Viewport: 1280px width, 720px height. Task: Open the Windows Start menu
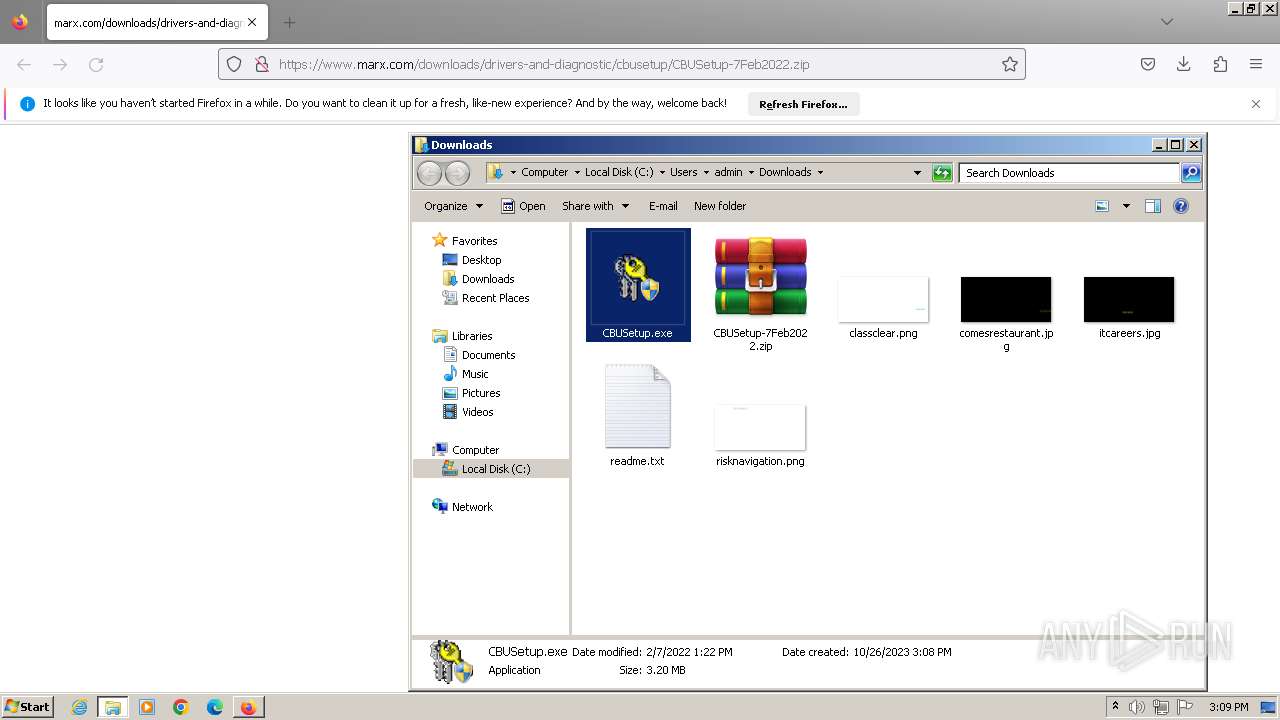[27, 707]
